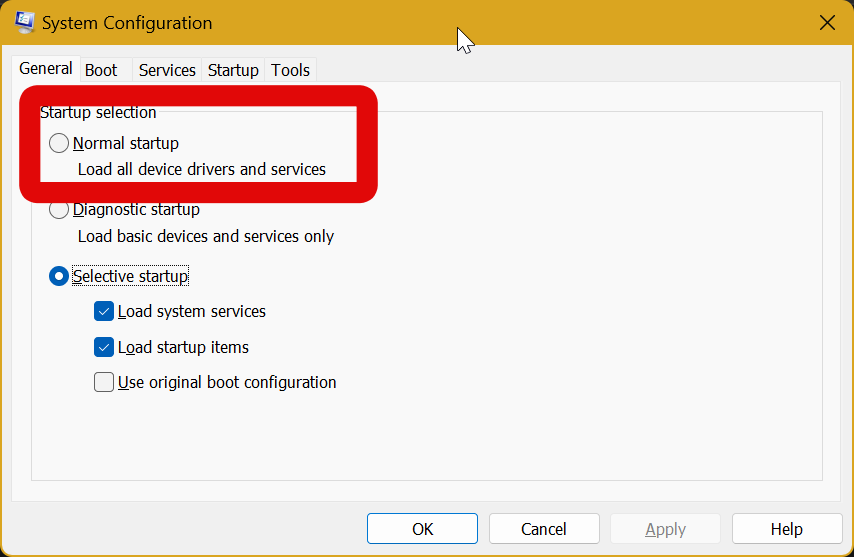Screen dimensions: 854x557
Task: Switch to the General tab
Action: pyautogui.click(x=46, y=69)
